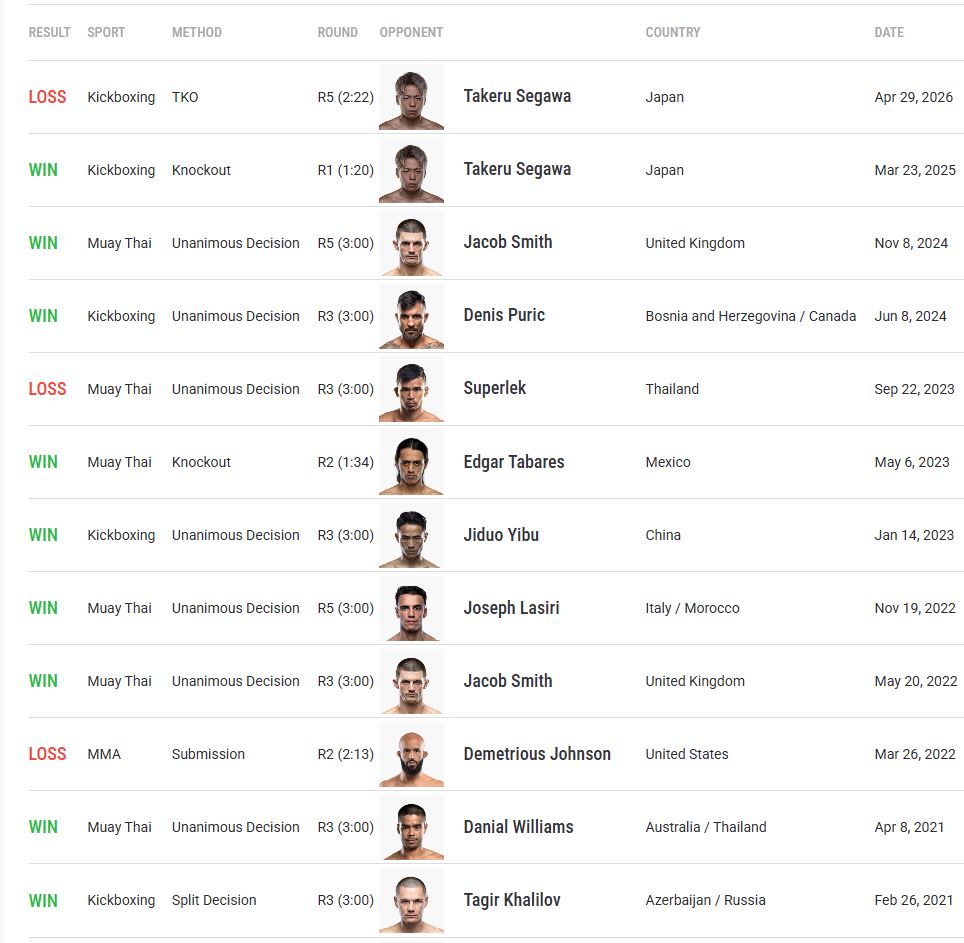964x943 pixels.
Task: Click the SPORT column header
Action: (x=106, y=32)
